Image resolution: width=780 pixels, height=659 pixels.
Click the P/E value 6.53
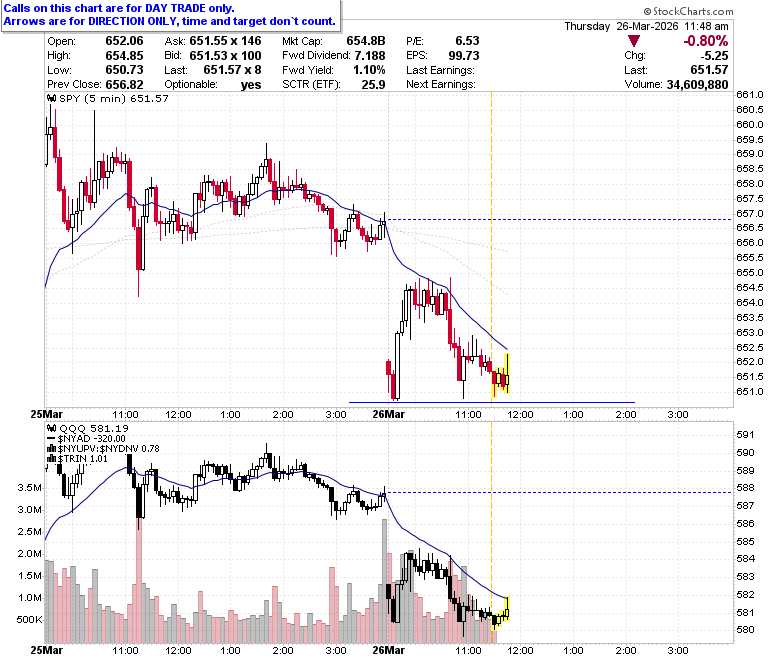468,41
